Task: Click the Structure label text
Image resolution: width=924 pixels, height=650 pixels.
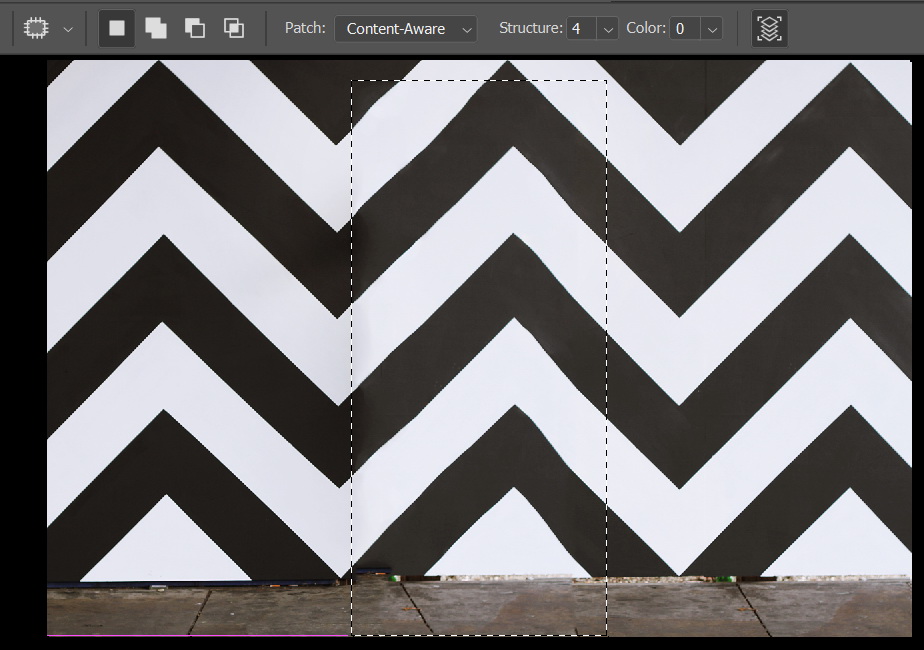Action: tap(530, 28)
